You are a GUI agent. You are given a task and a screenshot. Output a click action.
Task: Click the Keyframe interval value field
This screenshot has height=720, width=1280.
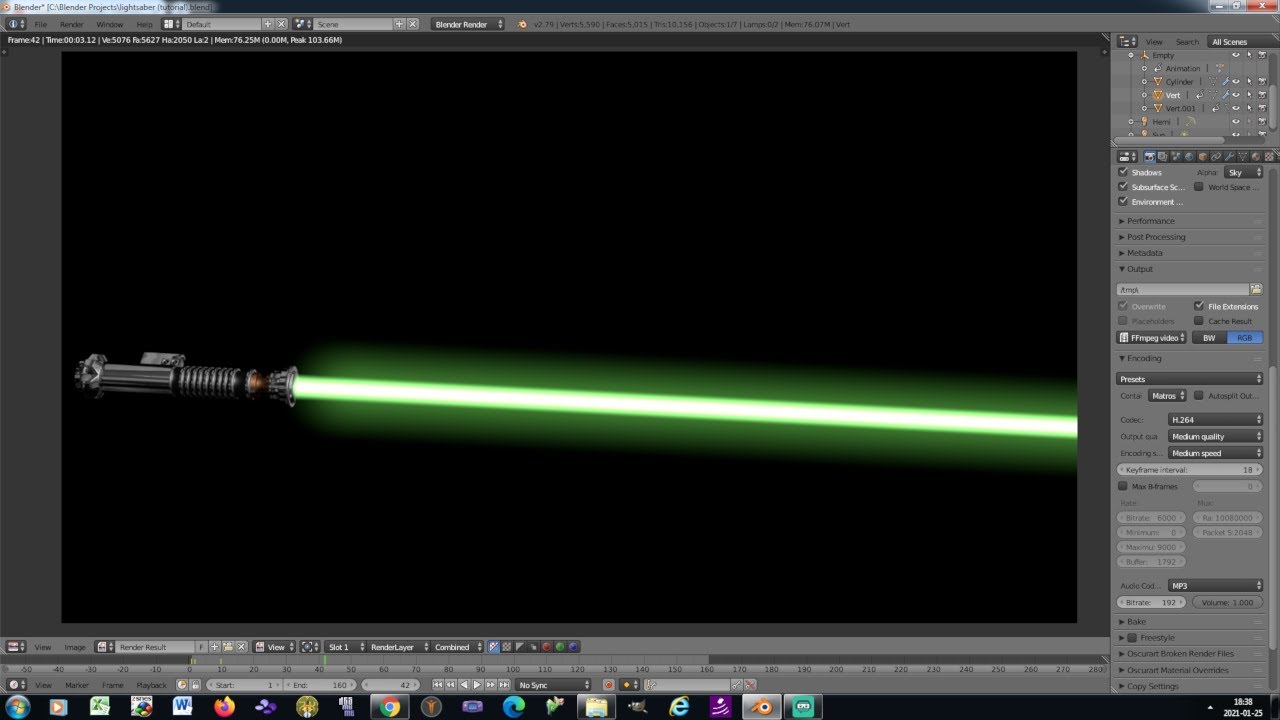click(1190, 469)
